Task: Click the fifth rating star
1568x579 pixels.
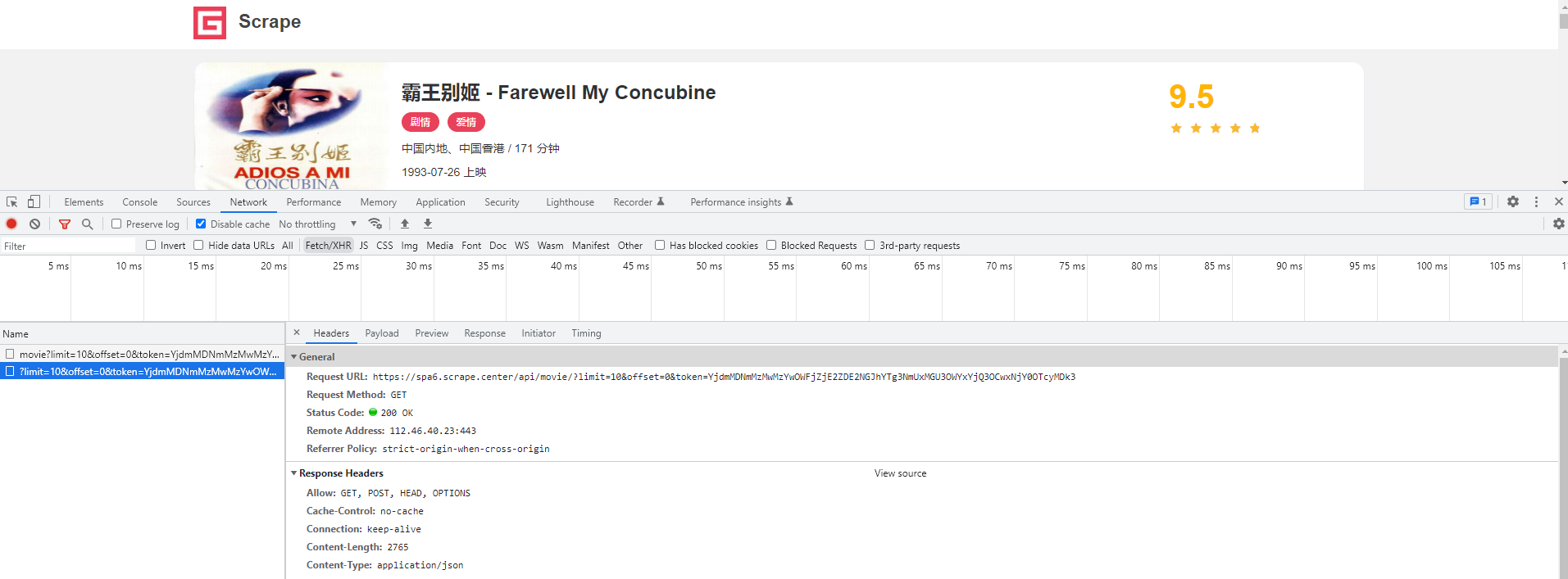Action: [1255, 128]
